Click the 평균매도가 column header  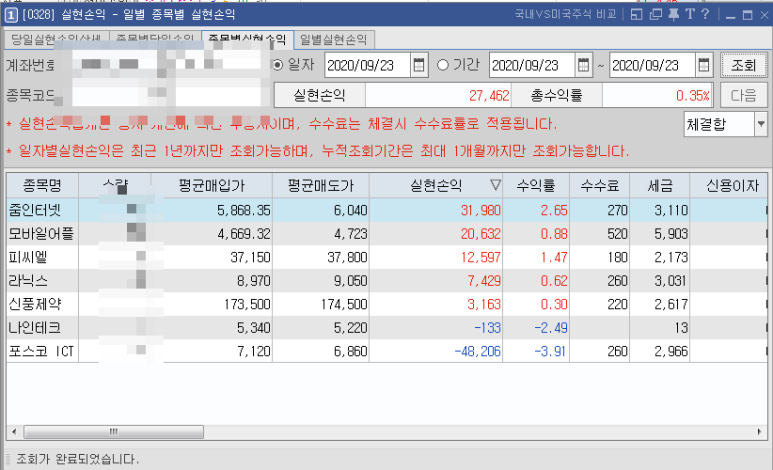pos(321,185)
